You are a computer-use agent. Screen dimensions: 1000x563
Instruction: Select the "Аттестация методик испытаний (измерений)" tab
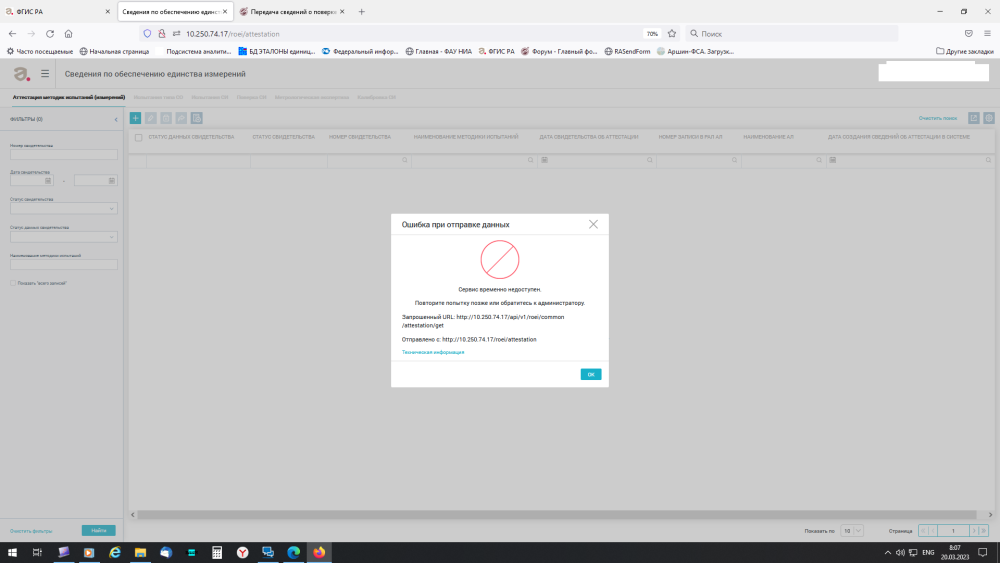tap(68, 98)
